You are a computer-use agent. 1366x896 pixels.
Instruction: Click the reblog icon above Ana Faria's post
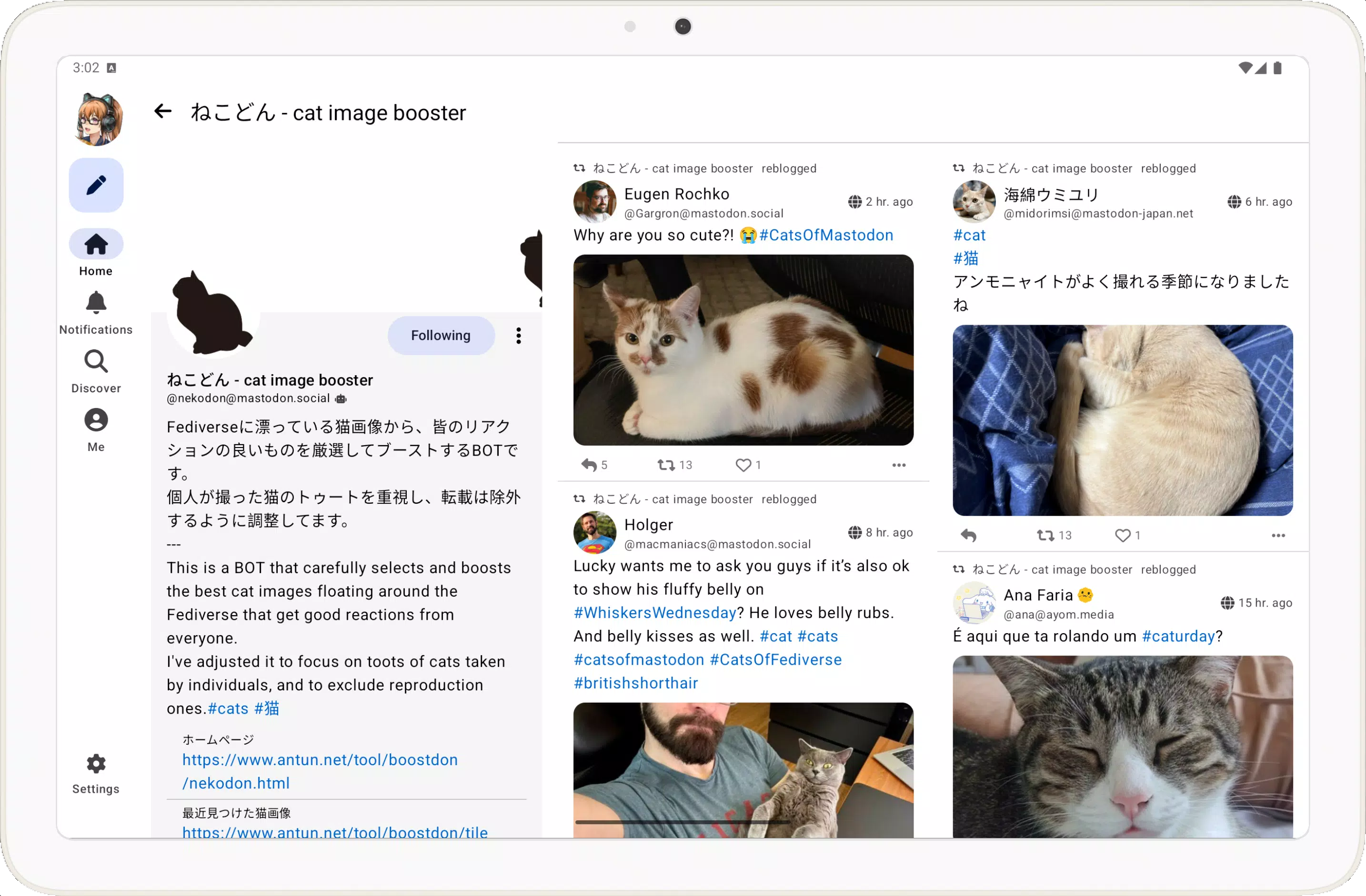tap(958, 569)
